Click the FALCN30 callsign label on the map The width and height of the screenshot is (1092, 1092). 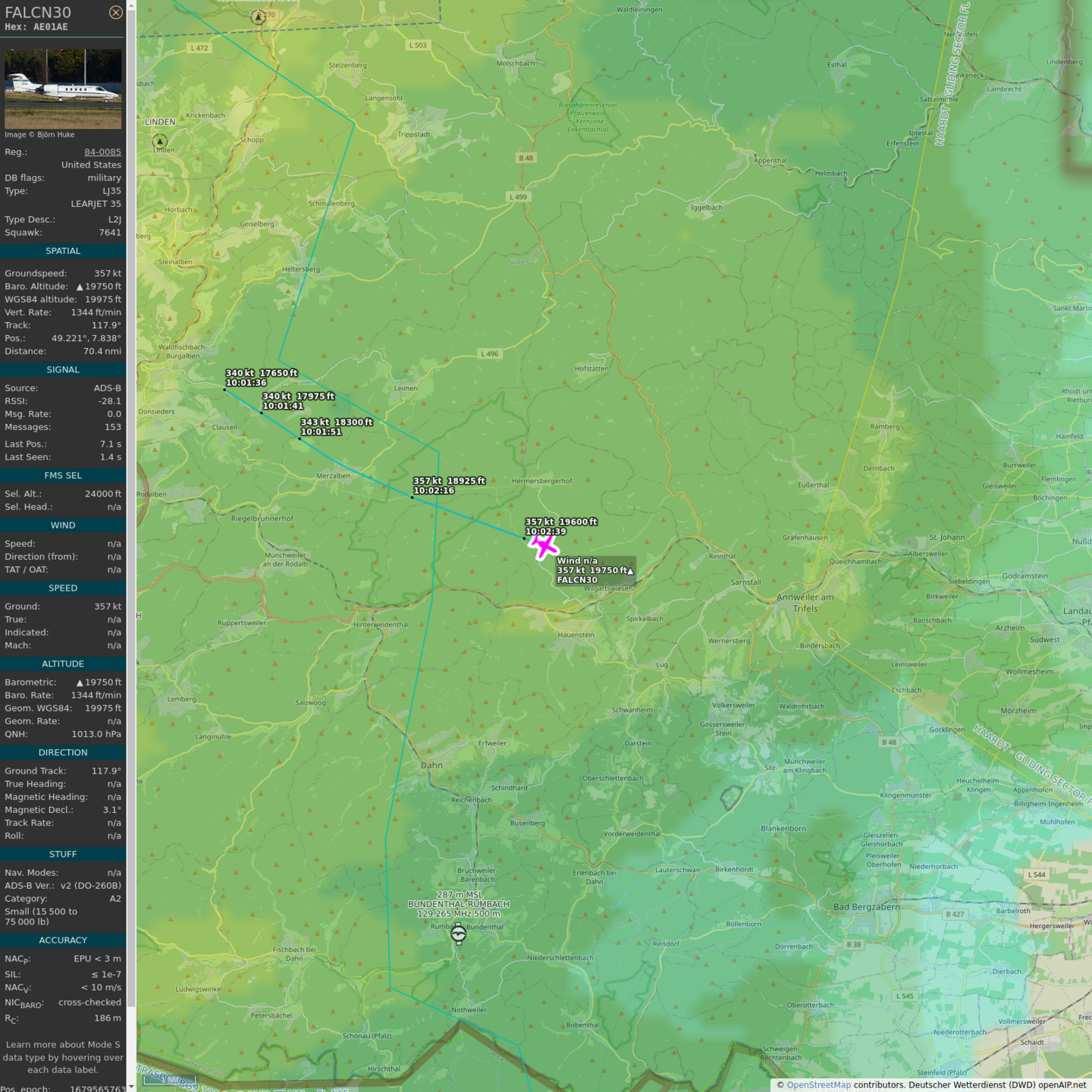click(577, 580)
